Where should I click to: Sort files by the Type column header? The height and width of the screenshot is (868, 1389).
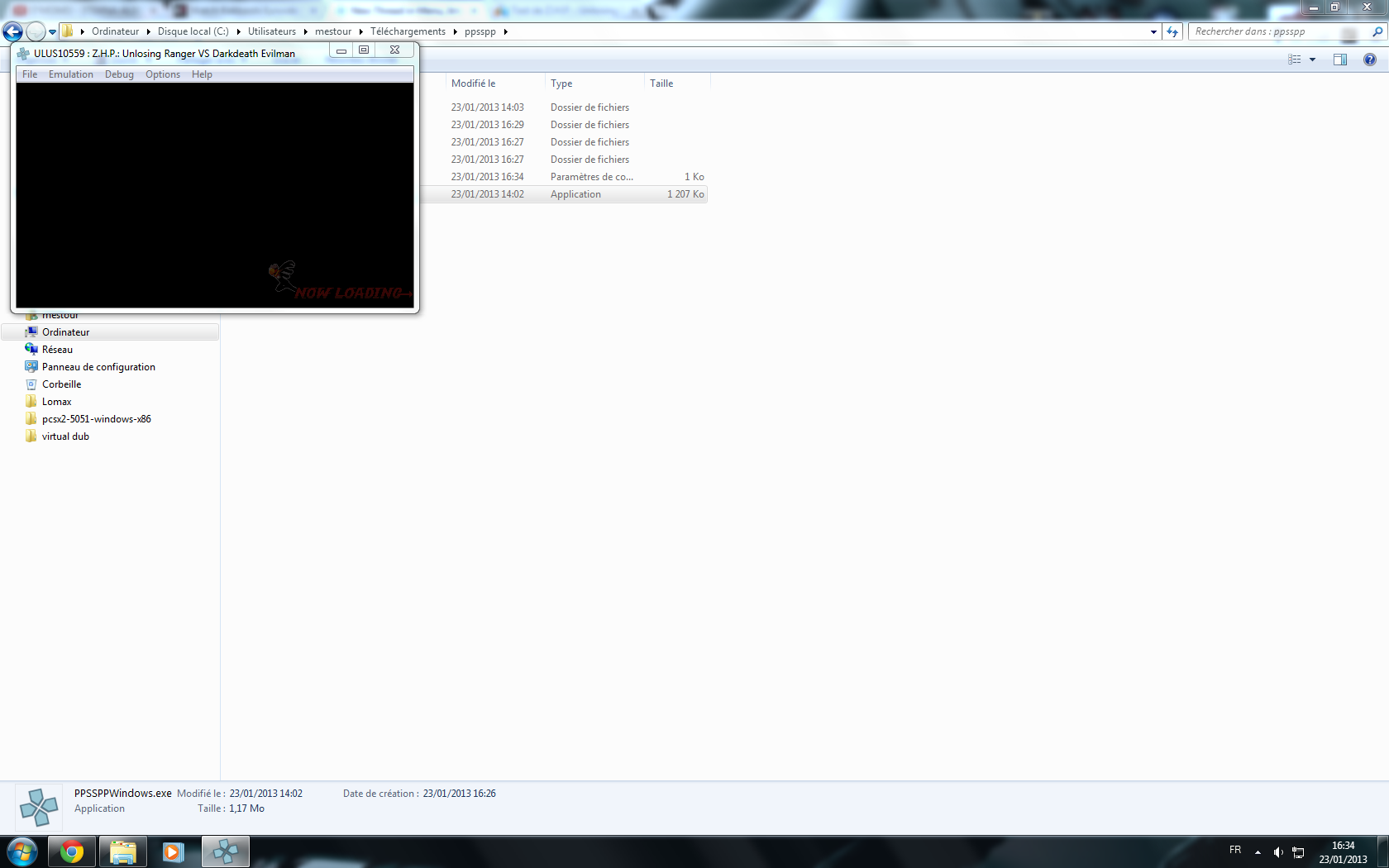[562, 83]
